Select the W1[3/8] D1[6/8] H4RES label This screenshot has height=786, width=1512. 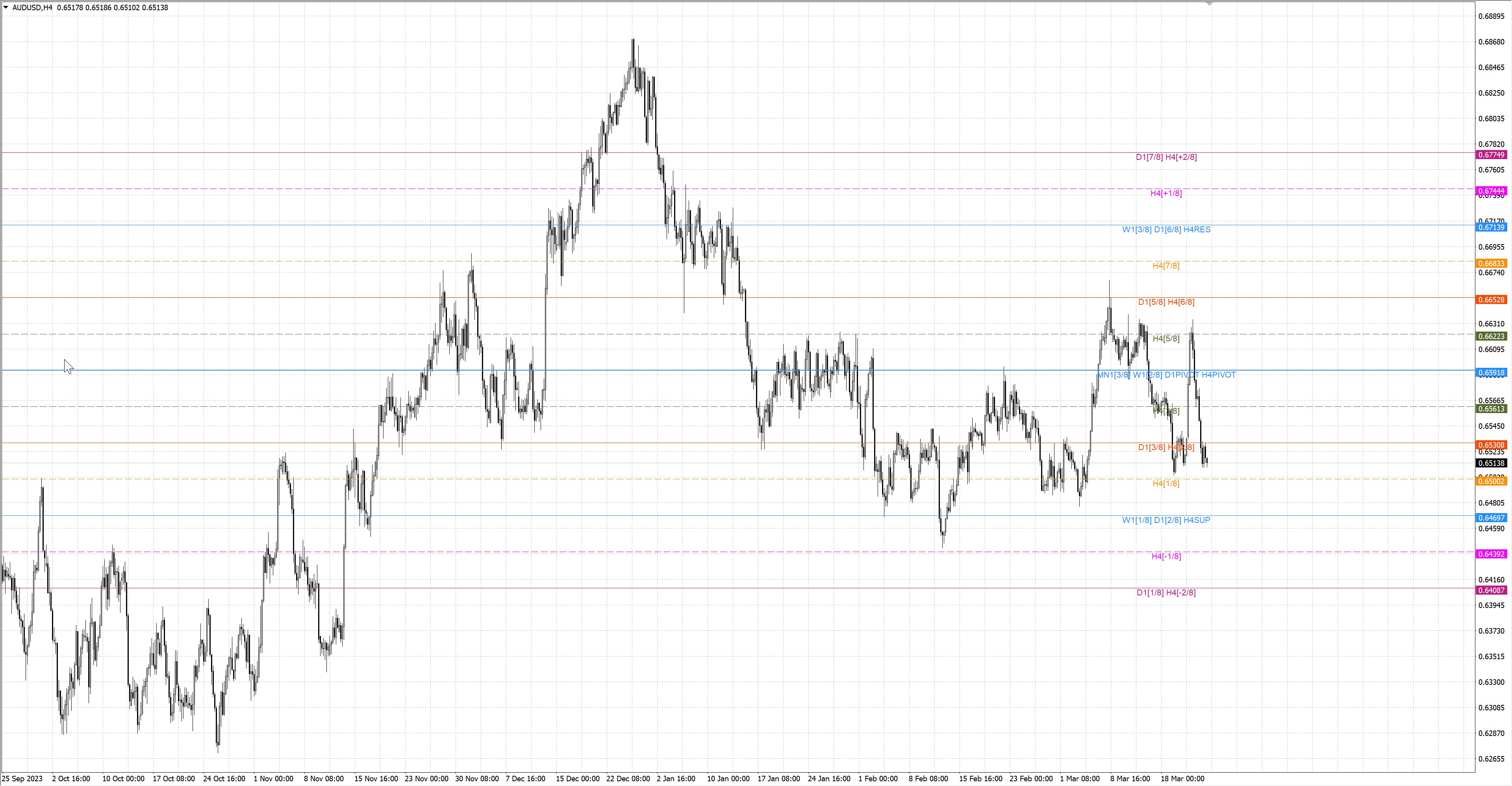tap(1165, 230)
